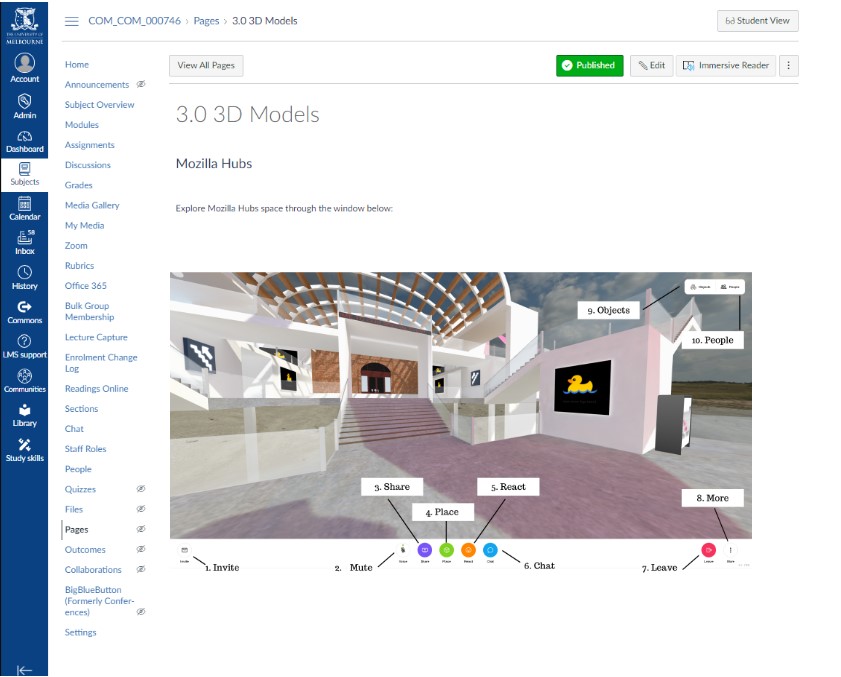The image size is (841, 677).
Task: Click the hidden-eye icon beside Quizzes
Action: coord(141,489)
